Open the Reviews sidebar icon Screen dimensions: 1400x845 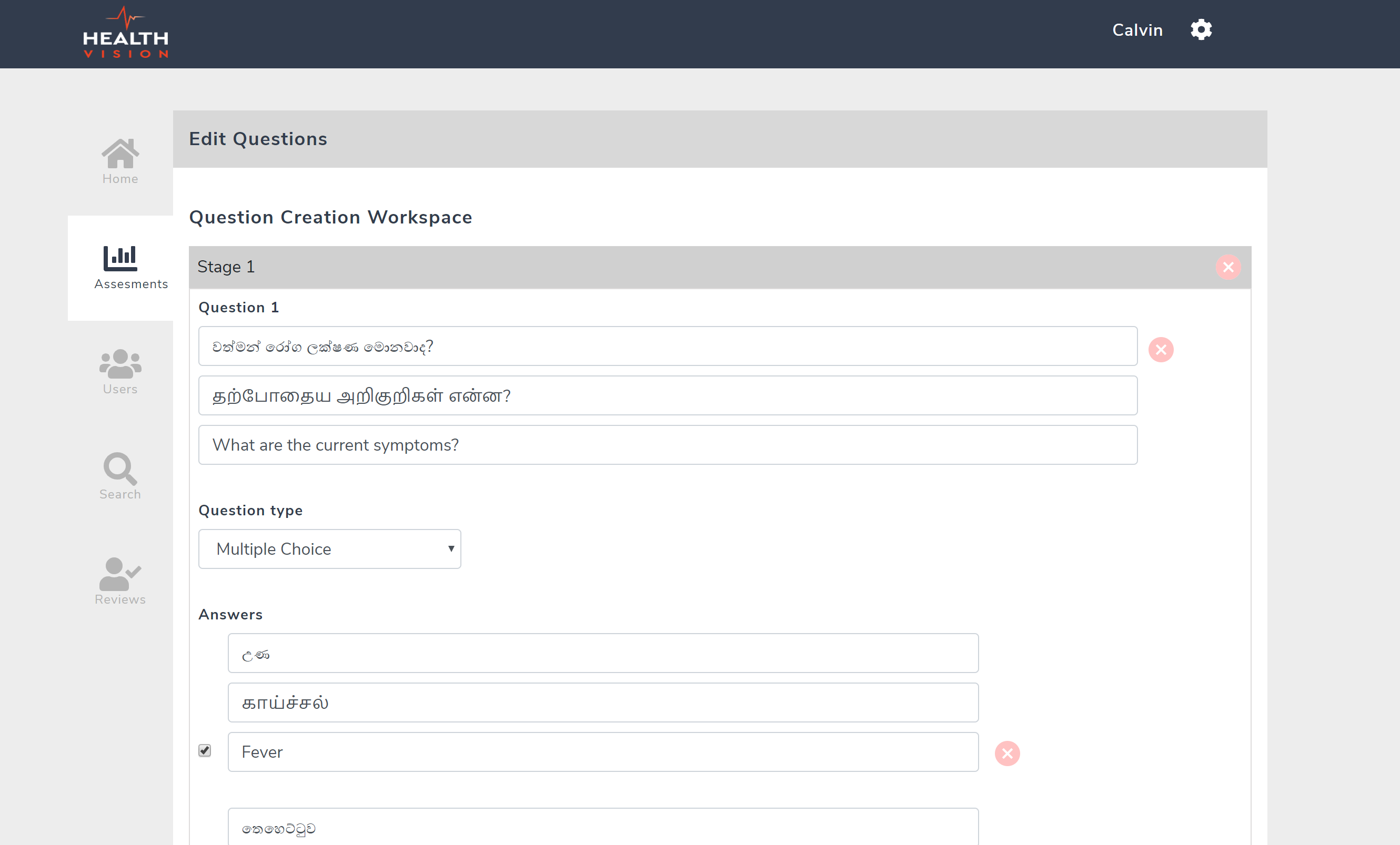pyautogui.click(x=120, y=581)
